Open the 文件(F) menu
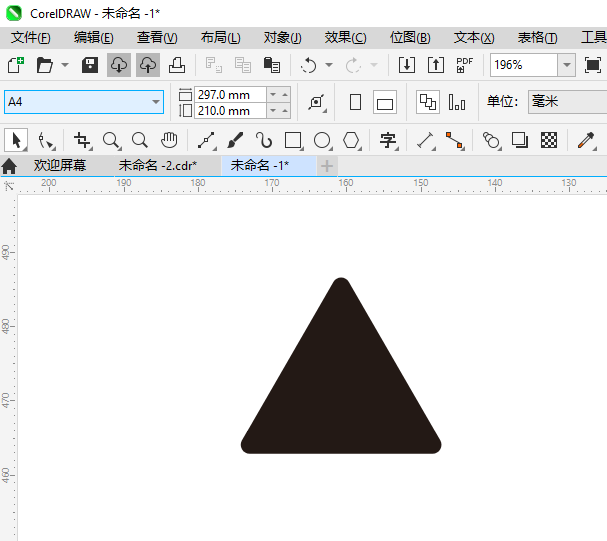The height and width of the screenshot is (541, 607). click(31, 38)
